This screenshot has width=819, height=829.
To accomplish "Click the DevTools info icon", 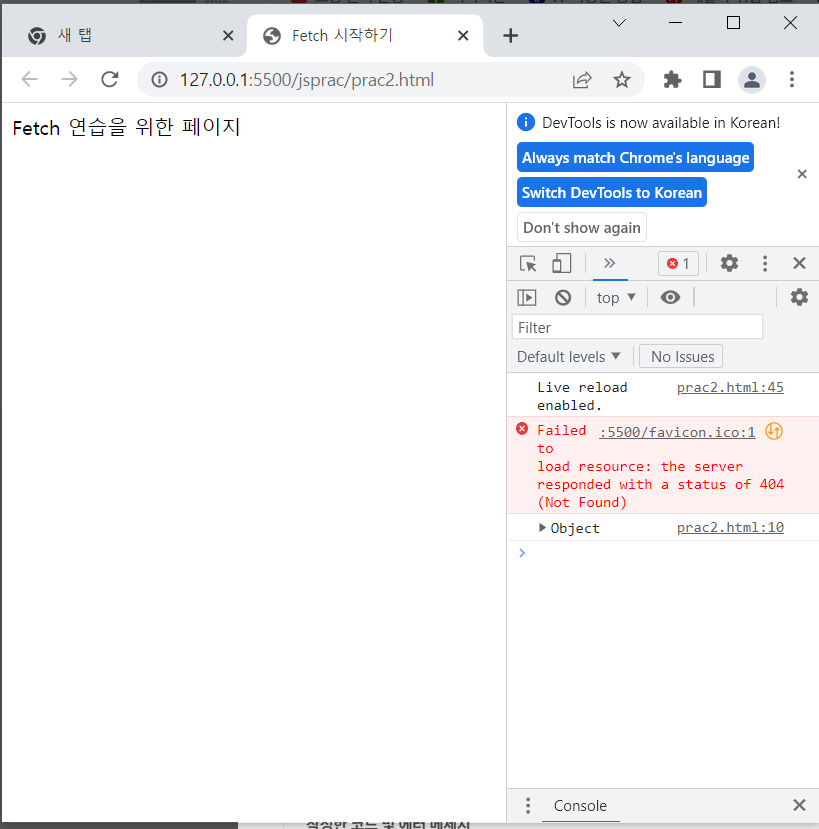I will (526, 122).
